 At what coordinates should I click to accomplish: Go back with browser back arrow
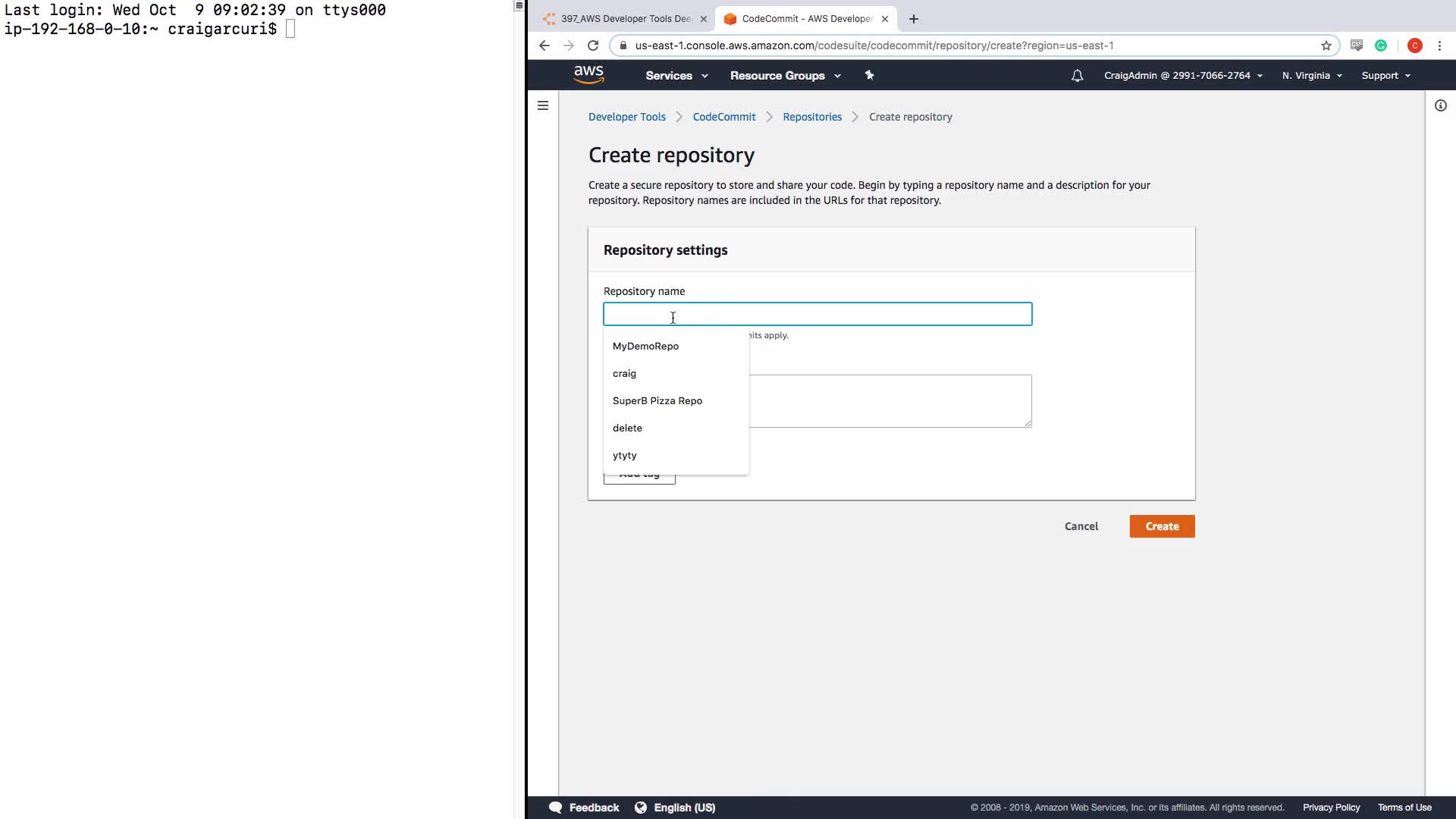click(x=544, y=45)
